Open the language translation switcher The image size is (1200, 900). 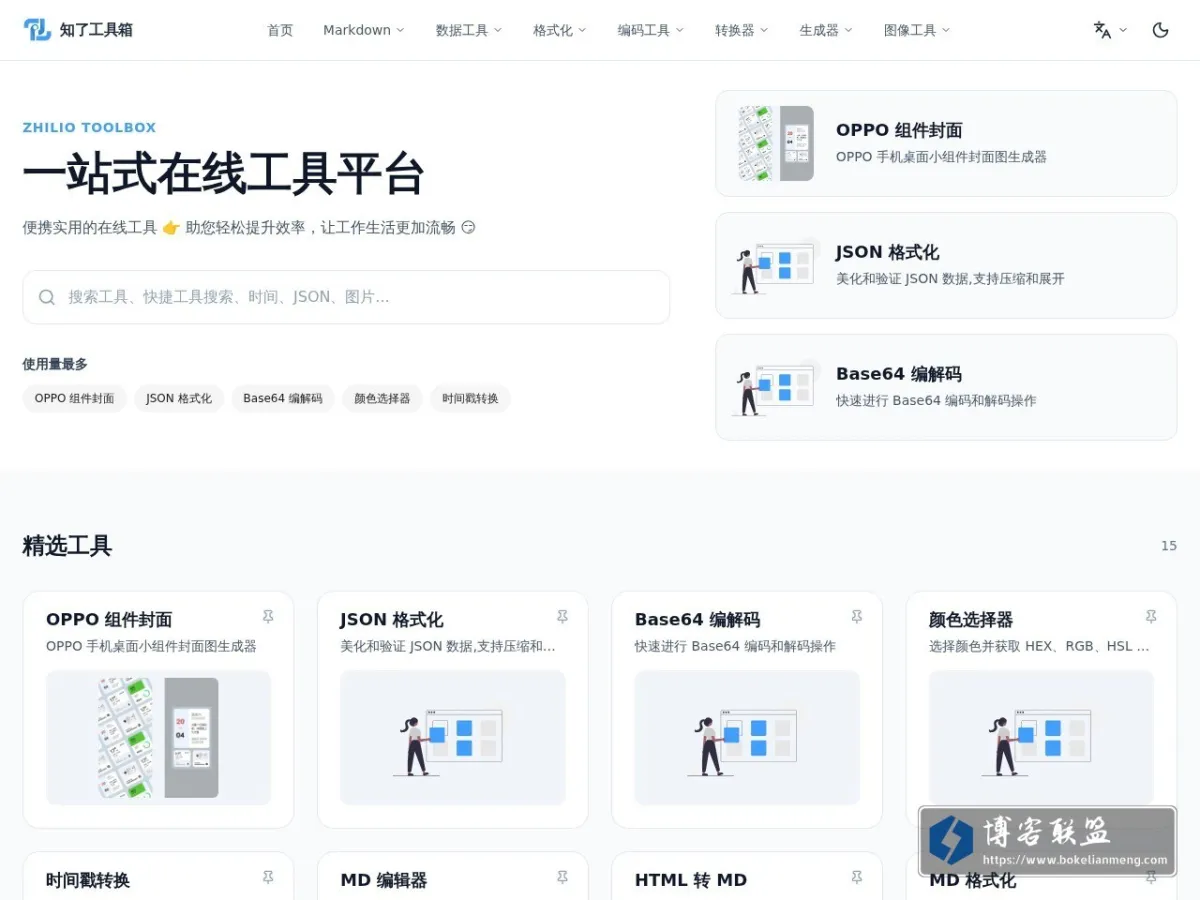[1110, 30]
